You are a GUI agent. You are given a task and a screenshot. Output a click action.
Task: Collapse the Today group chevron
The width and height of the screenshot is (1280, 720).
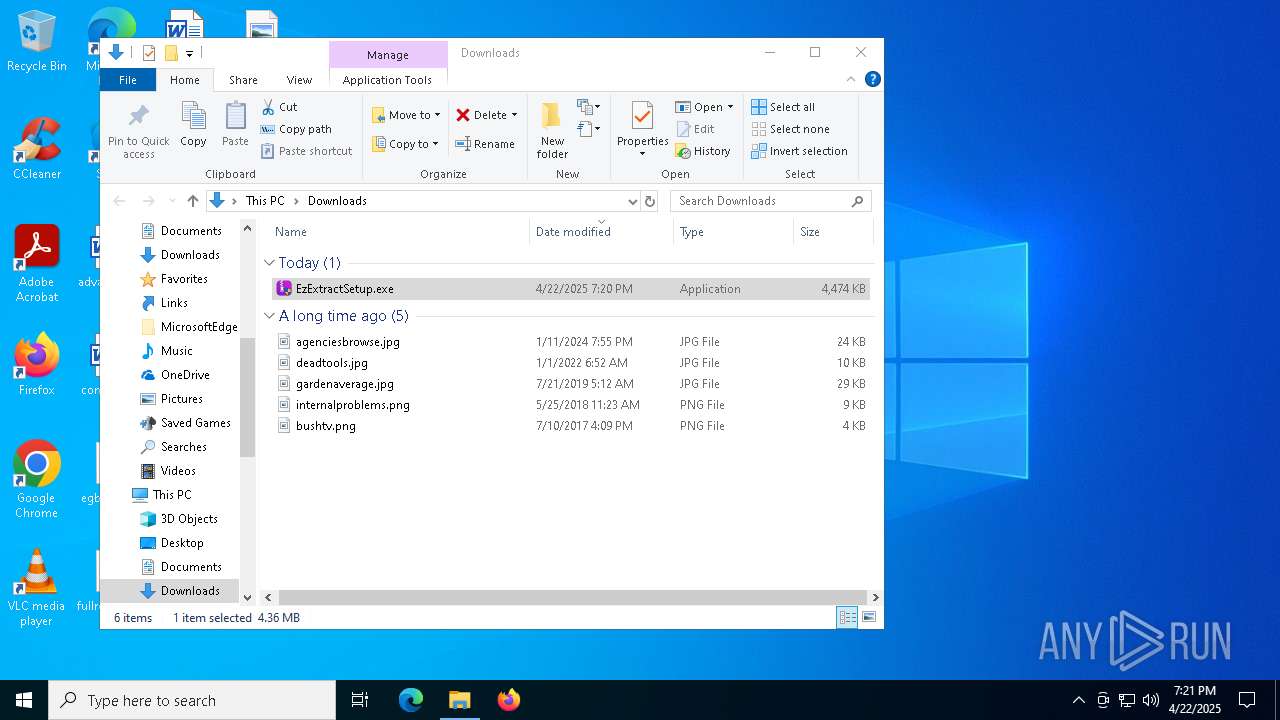point(269,263)
